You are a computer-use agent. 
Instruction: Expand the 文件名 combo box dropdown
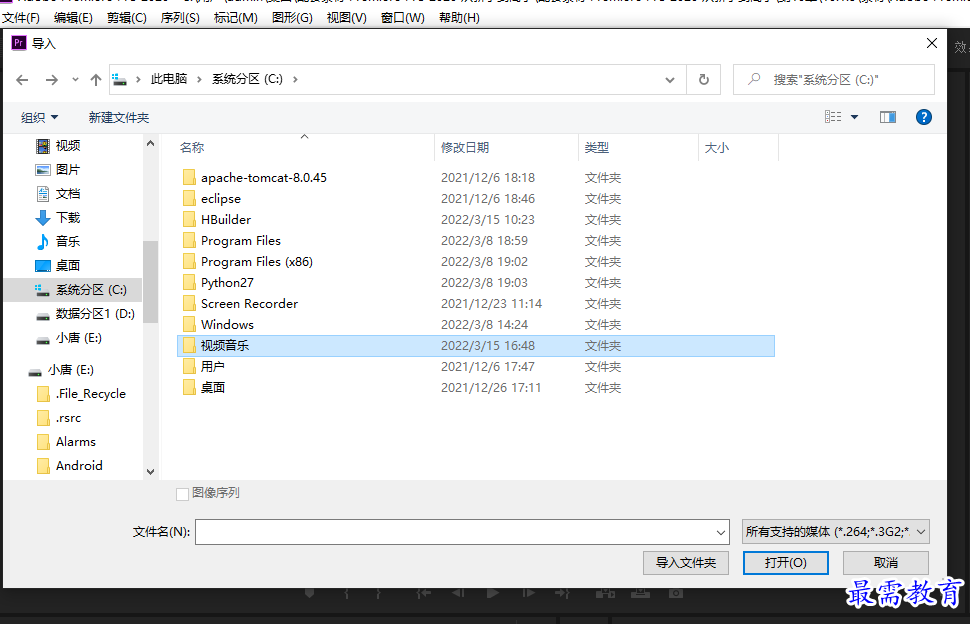(x=721, y=532)
